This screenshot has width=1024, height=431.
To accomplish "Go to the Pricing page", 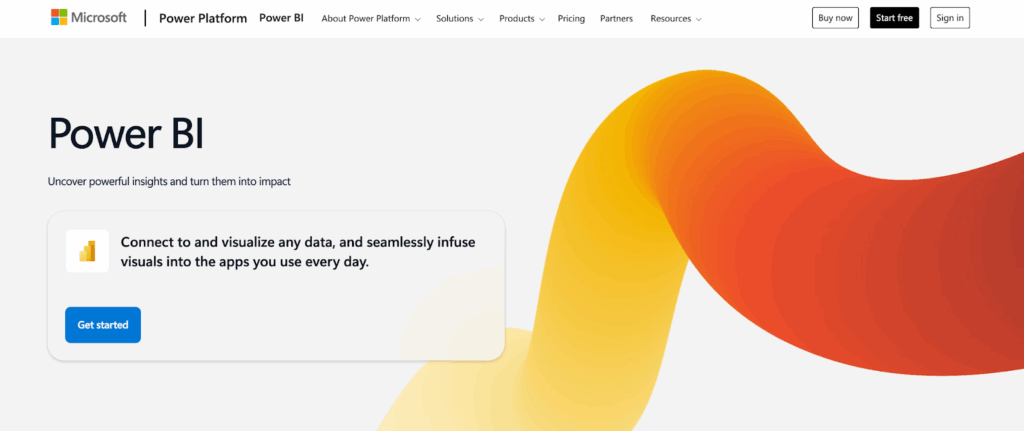I will (571, 18).
